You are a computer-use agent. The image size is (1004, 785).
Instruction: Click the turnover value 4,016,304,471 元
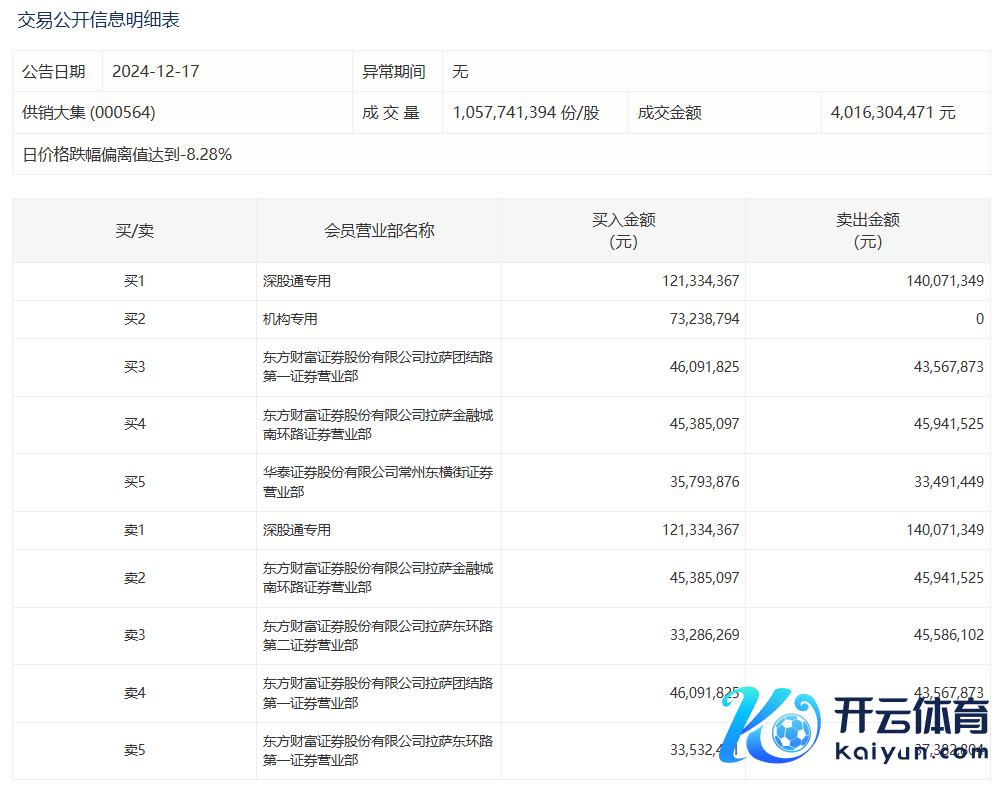[893, 113]
